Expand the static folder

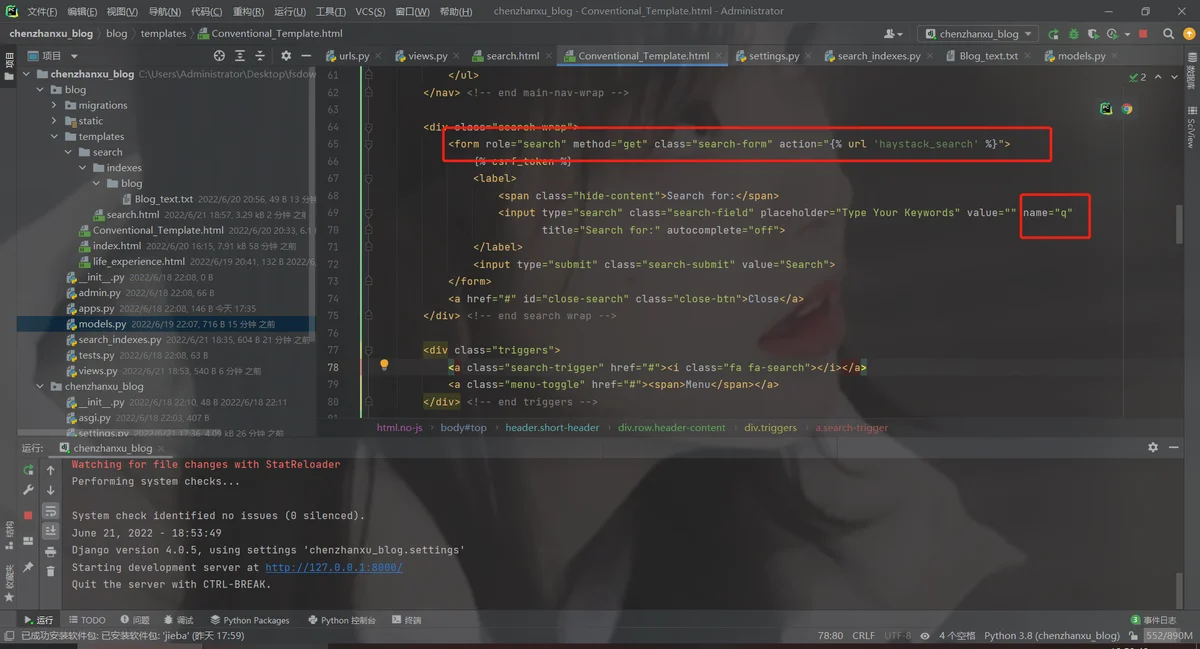[54, 121]
